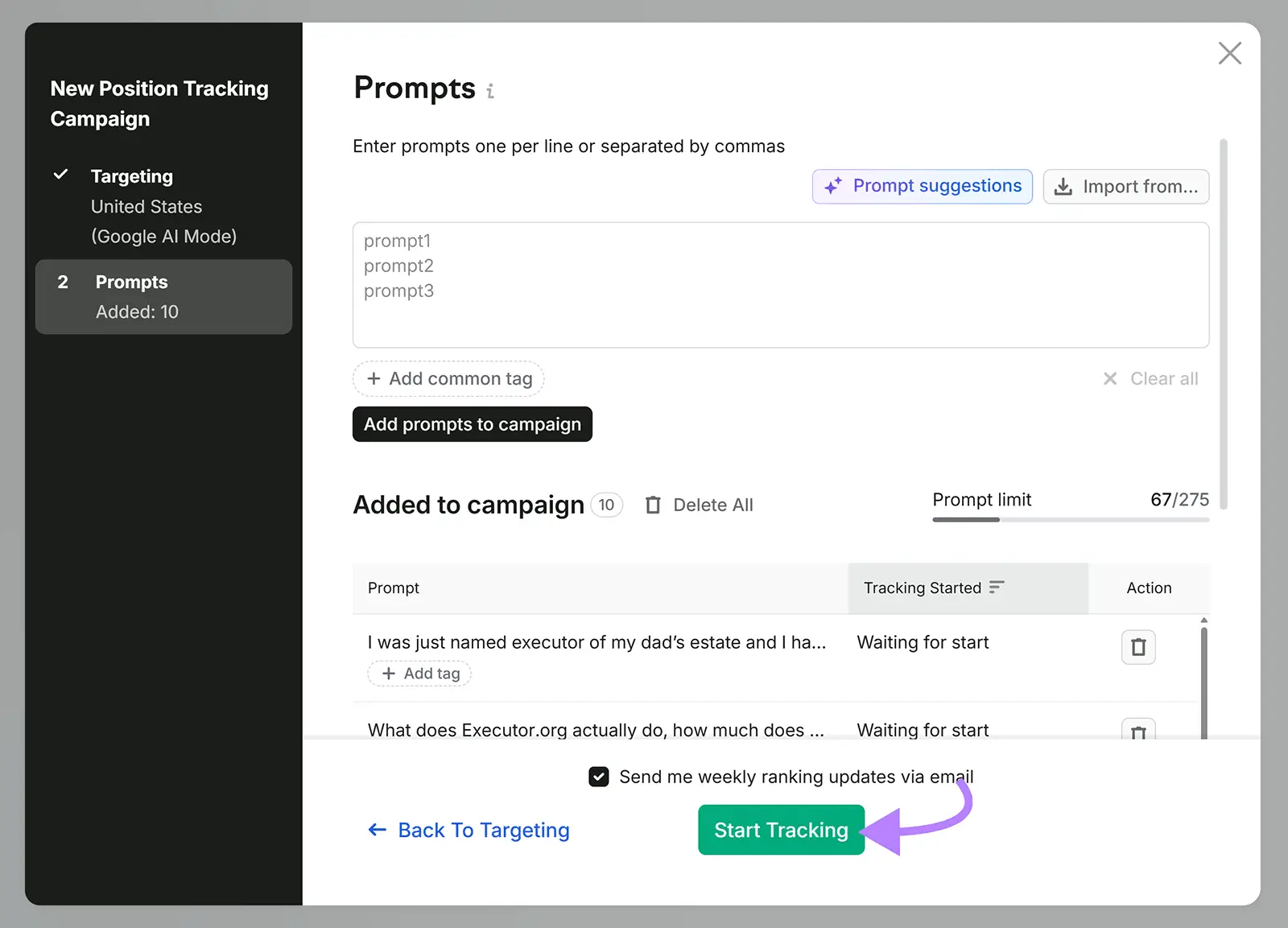Delete All added prompts
This screenshot has height=928, width=1288.
(x=699, y=505)
